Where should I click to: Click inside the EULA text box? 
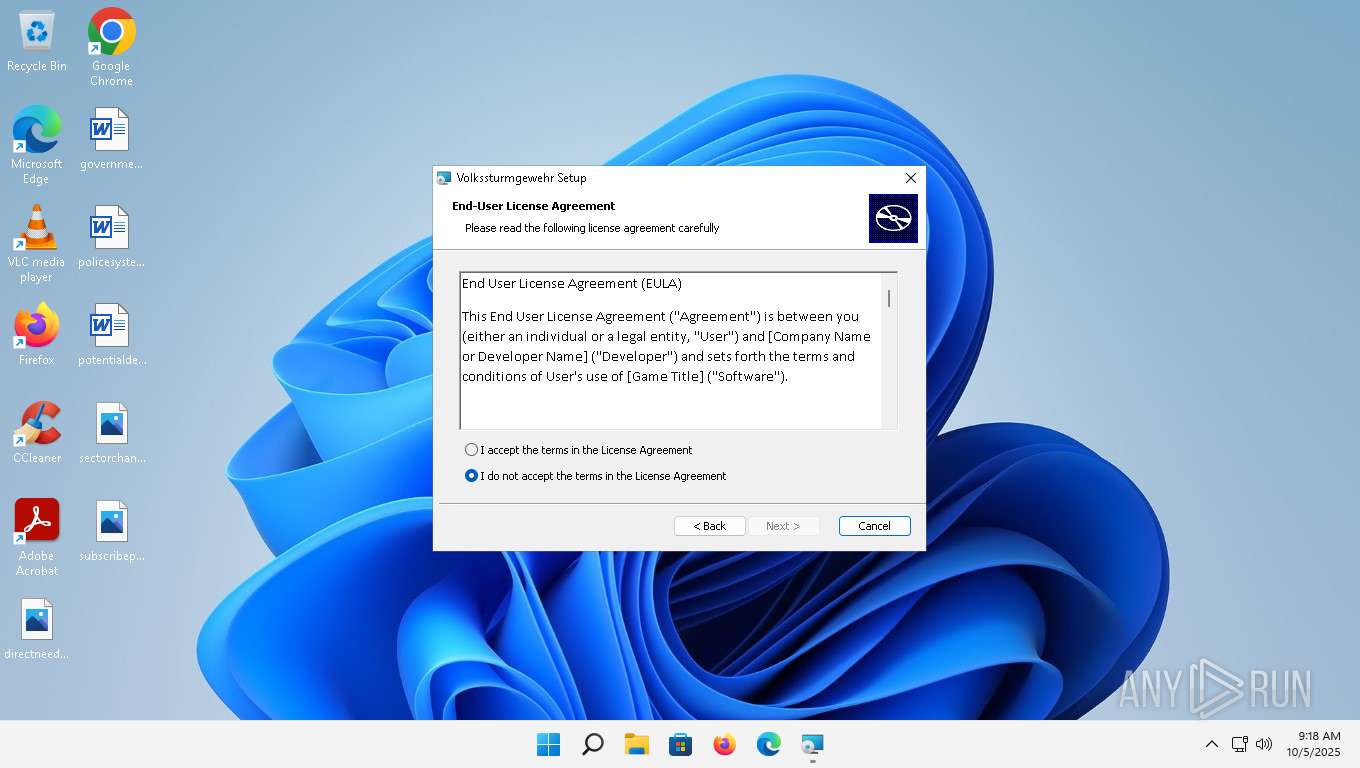(671, 351)
